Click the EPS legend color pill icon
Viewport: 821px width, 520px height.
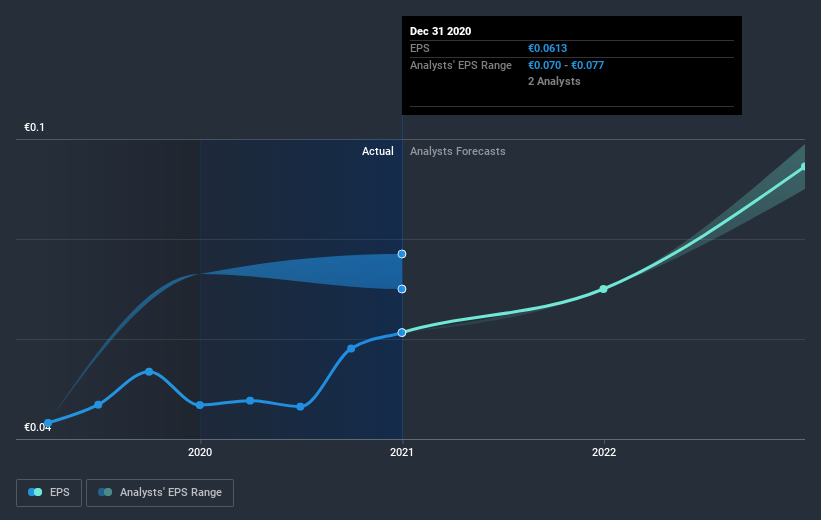(x=35, y=492)
